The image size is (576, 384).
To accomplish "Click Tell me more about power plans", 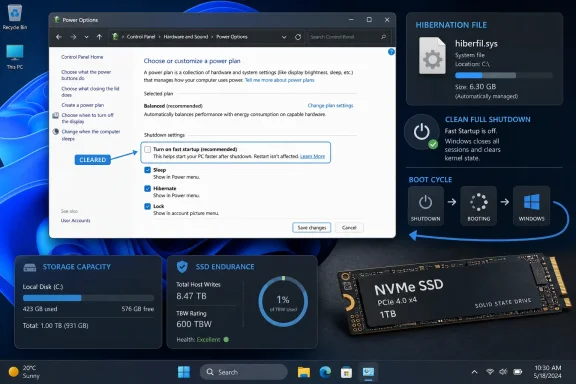I will [x=280, y=80].
